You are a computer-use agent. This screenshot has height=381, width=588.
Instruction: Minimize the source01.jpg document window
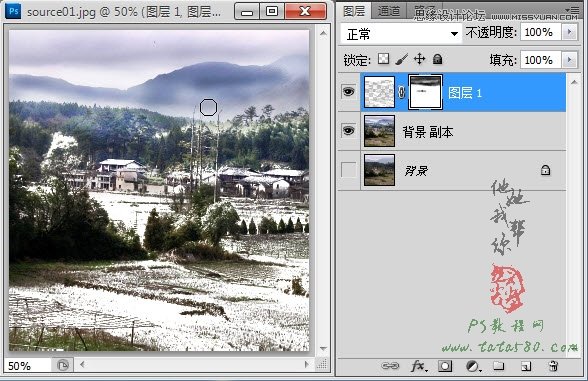tap(246, 12)
